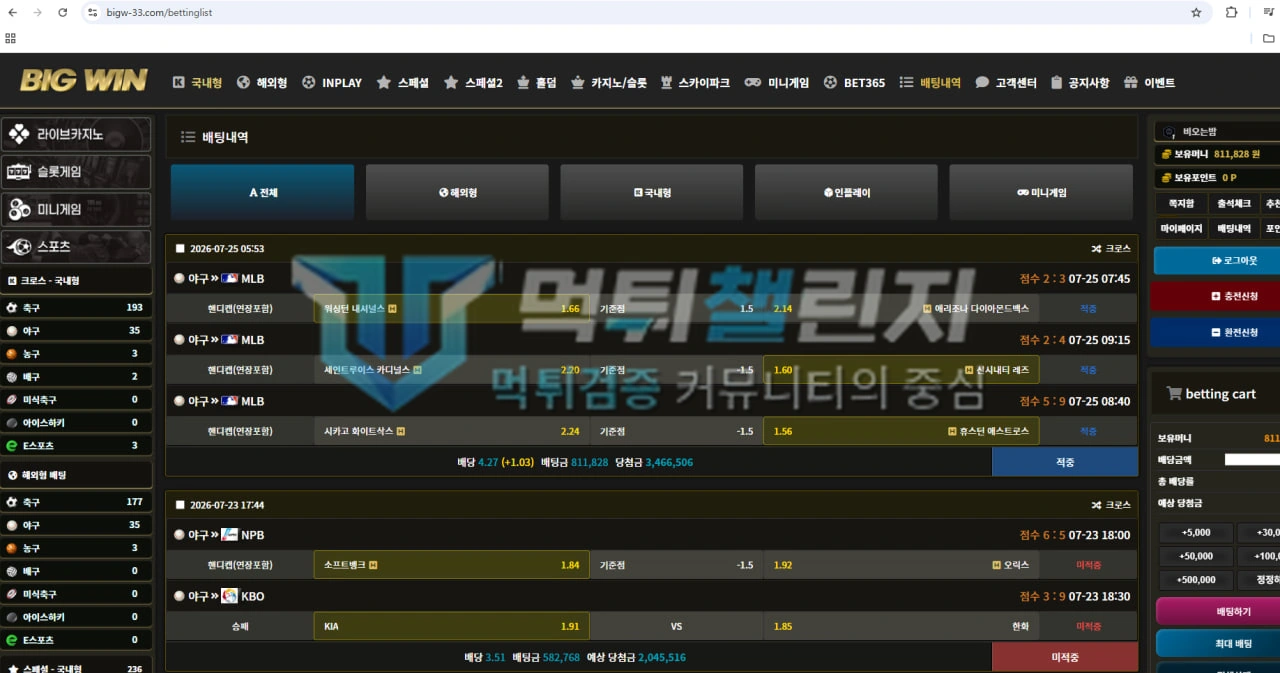Bookmark this page with the star icon
Screen dimensions: 1280x673
pyautogui.click(x=1196, y=13)
